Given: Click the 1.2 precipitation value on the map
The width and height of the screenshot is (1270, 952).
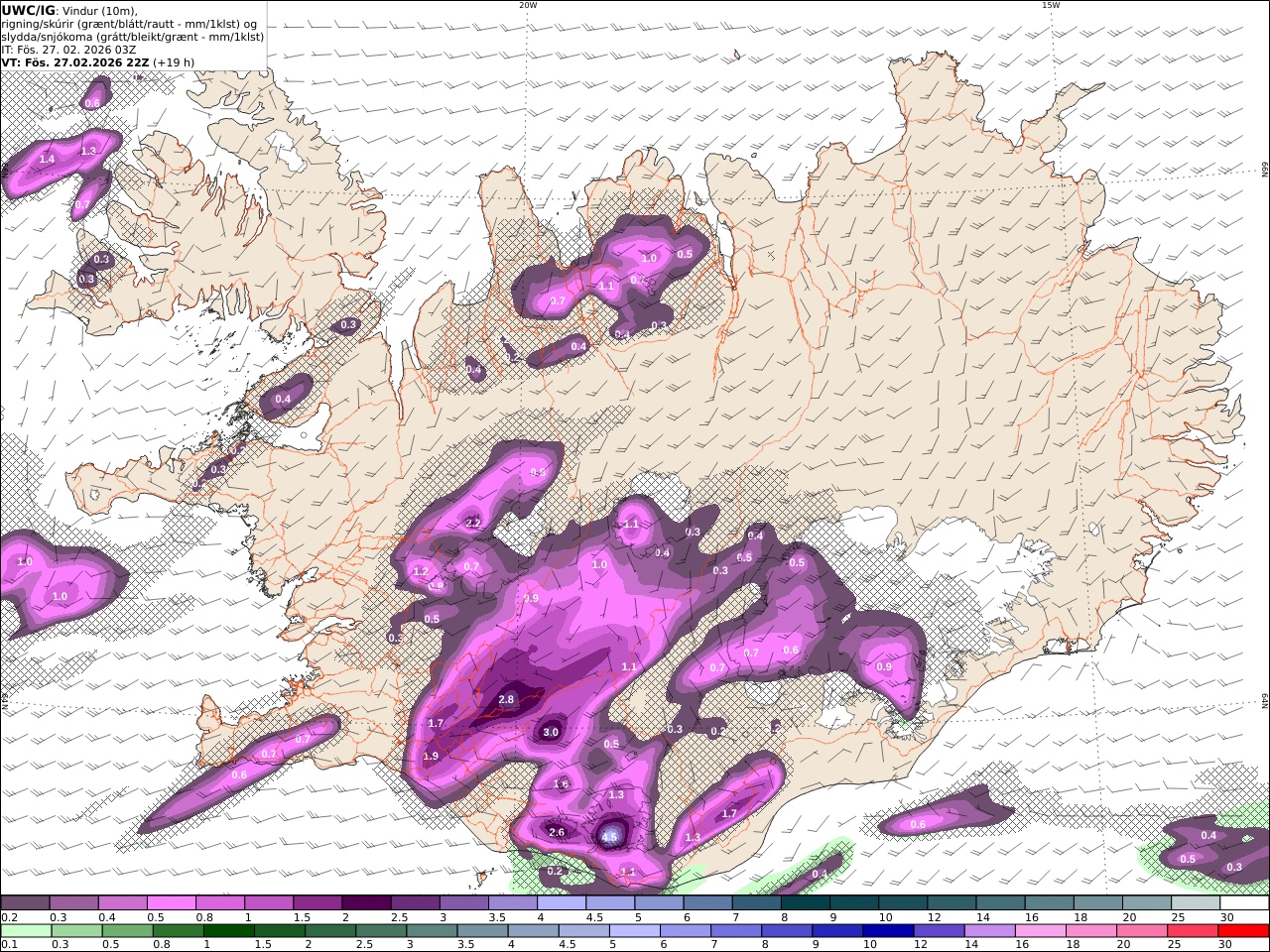Looking at the screenshot, I should pos(421,571).
